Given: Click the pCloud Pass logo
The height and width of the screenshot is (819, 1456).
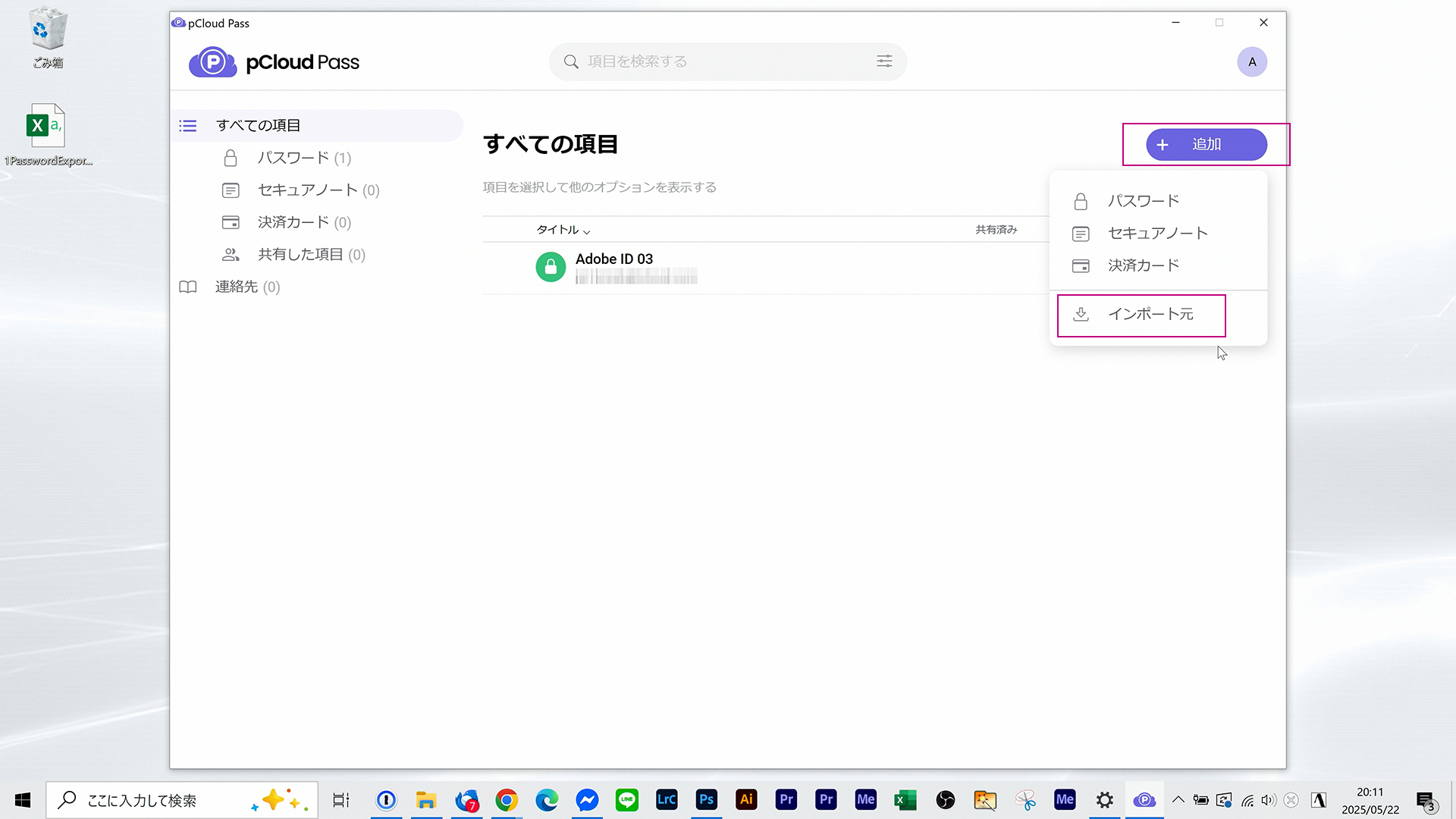Looking at the screenshot, I should (x=274, y=62).
